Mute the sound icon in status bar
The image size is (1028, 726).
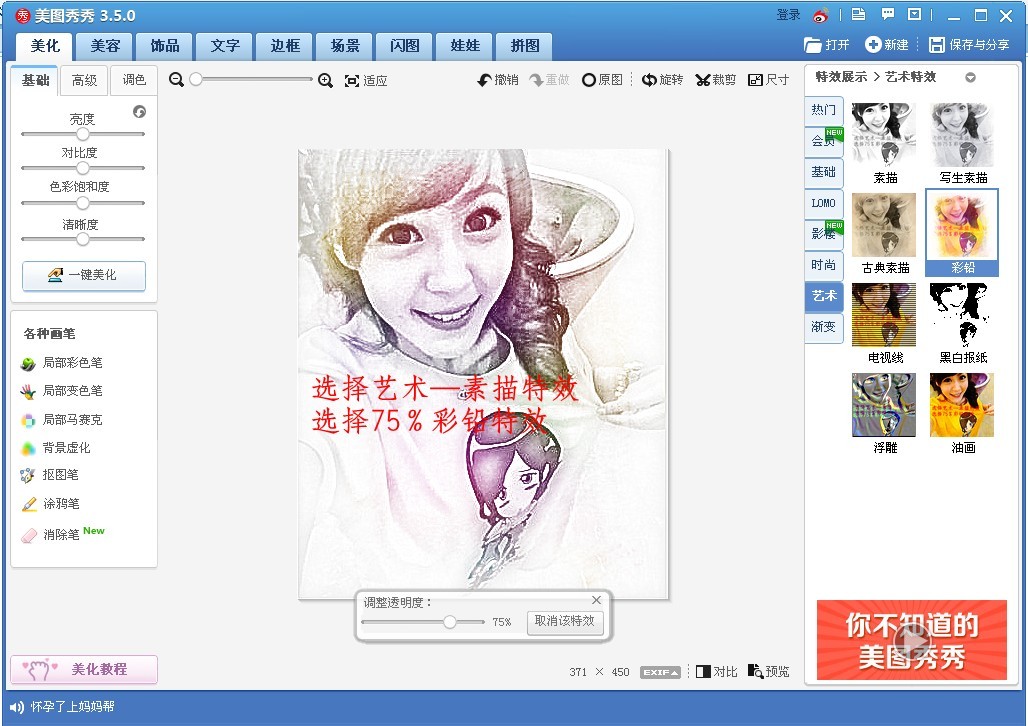pyautogui.click(x=17, y=707)
